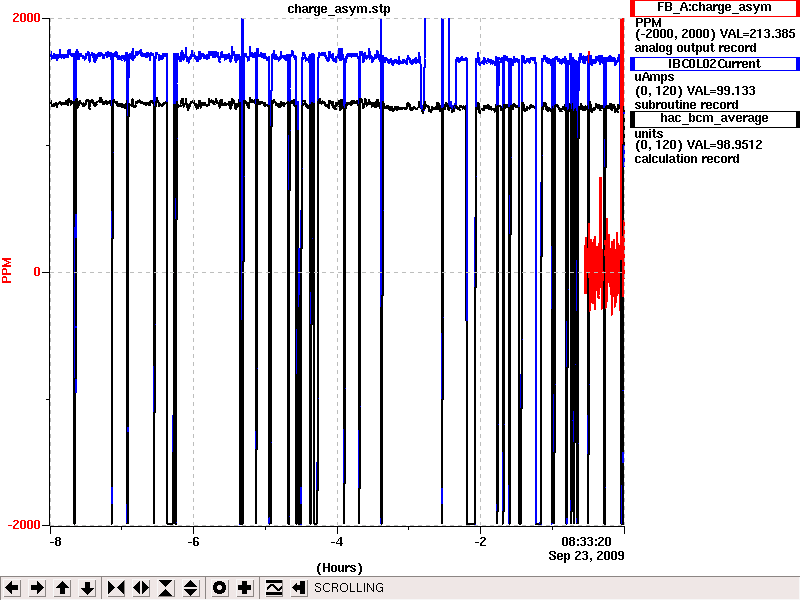The height and width of the screenshot is (600, 800).
Task: Click the 'subroutine record' text
Action: click(686, 105)
